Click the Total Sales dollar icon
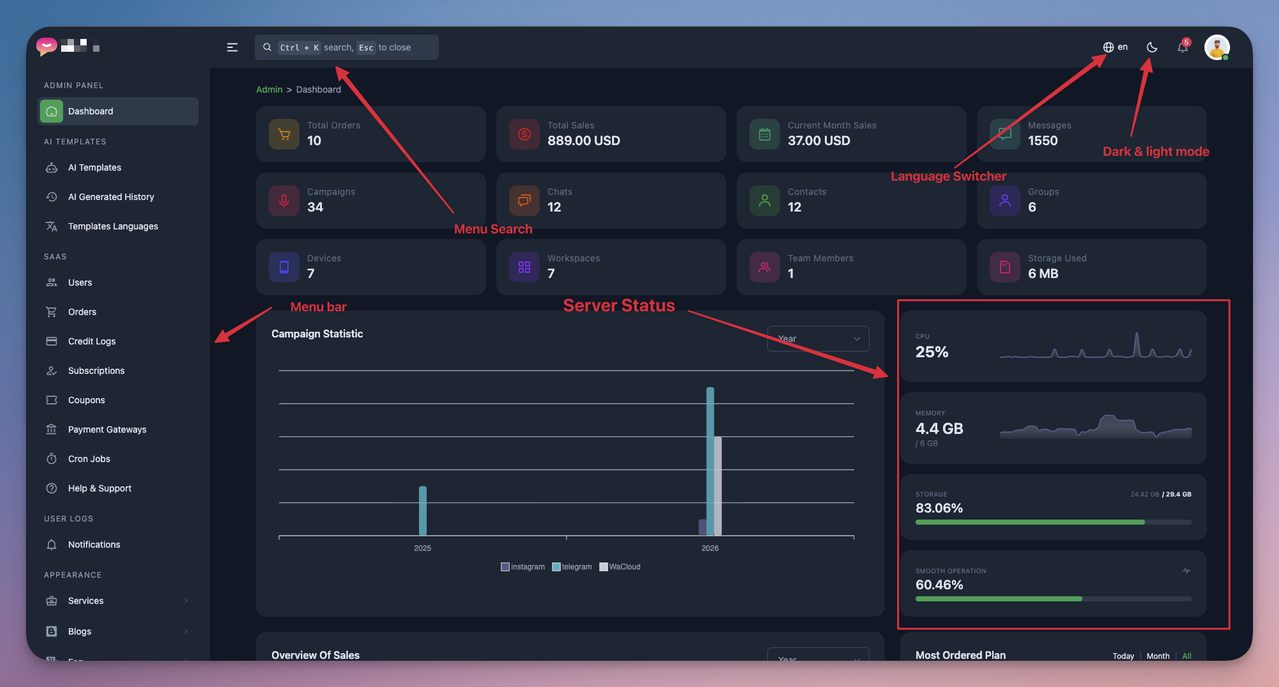The height and width of the screenshot is (687, 1279). tap(524, 134)
